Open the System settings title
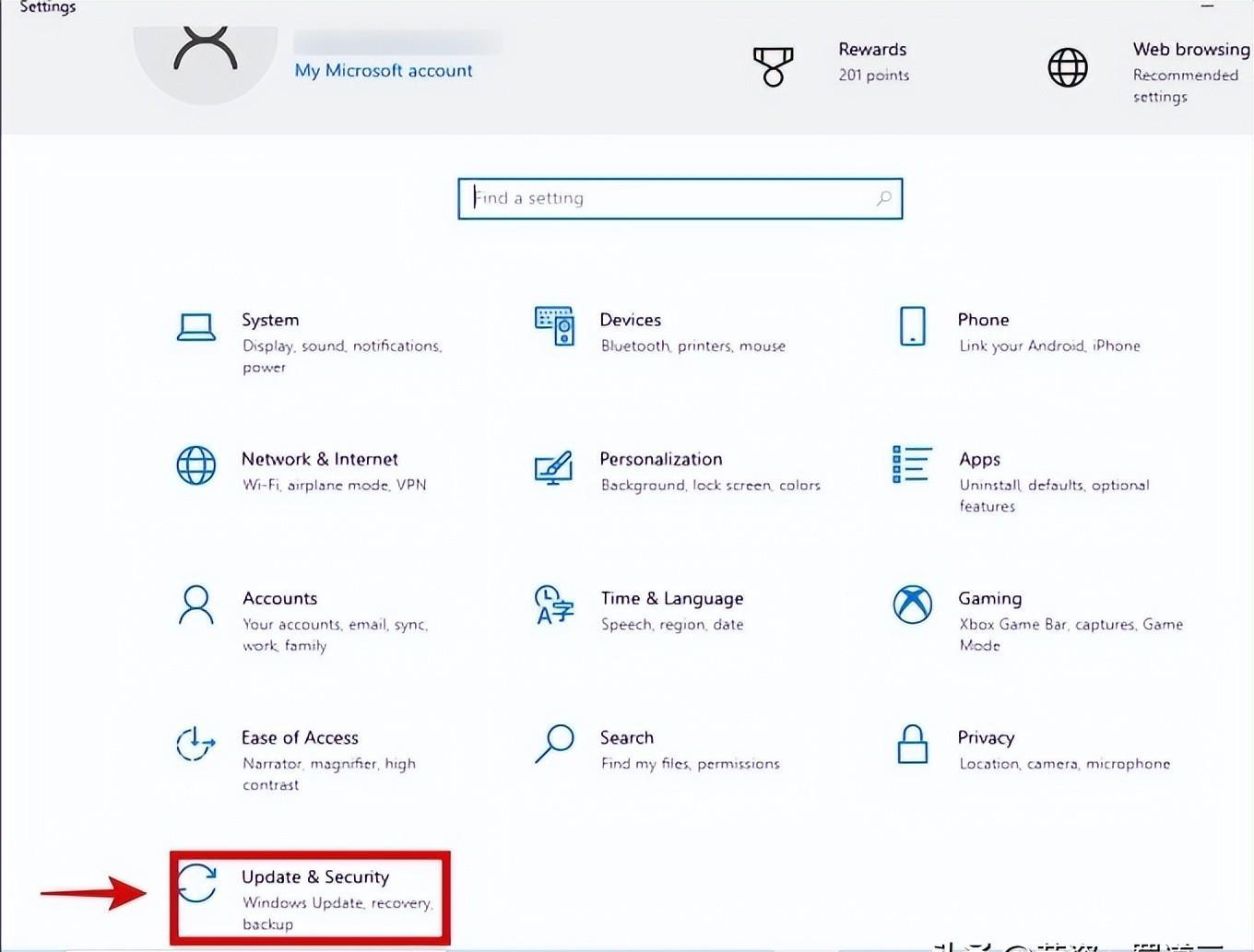This screenshot has width=1254, height=952. (270, 320)
